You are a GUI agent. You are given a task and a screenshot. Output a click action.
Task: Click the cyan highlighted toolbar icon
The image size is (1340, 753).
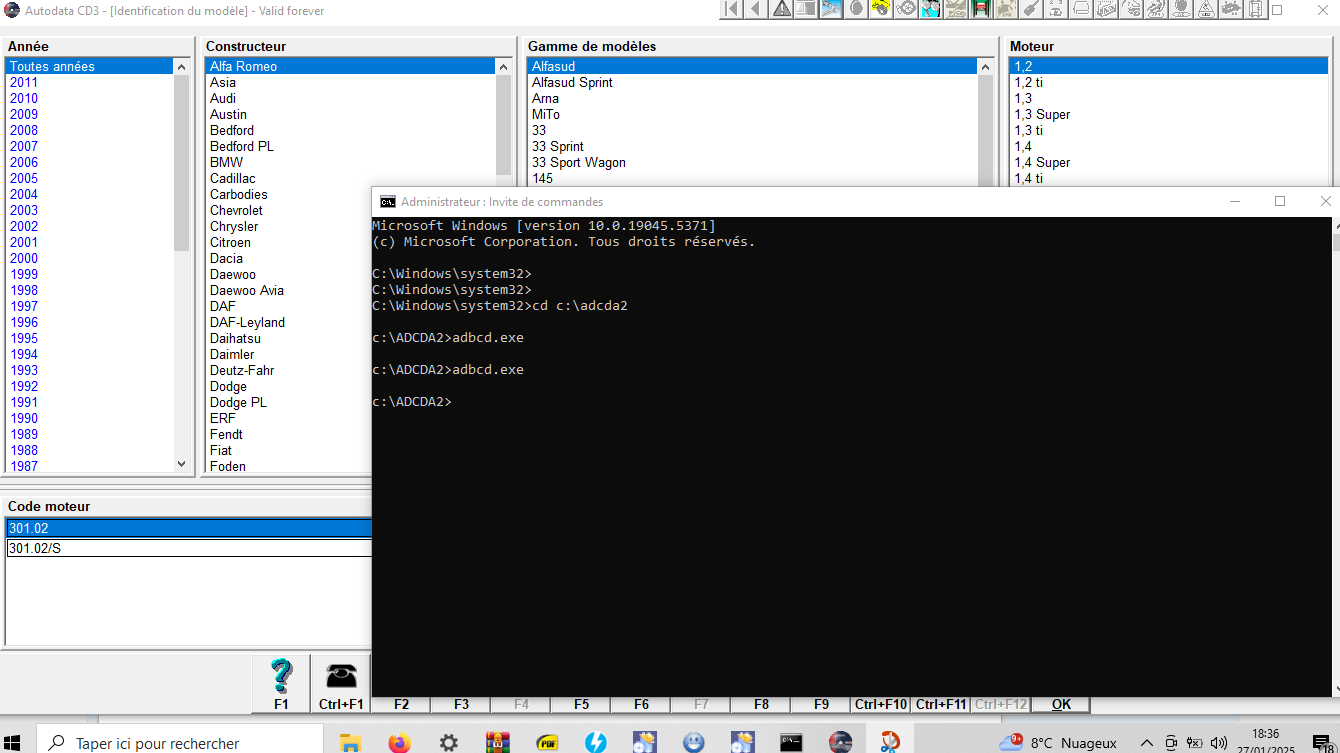pyautogui.click(x=931, y=9)
